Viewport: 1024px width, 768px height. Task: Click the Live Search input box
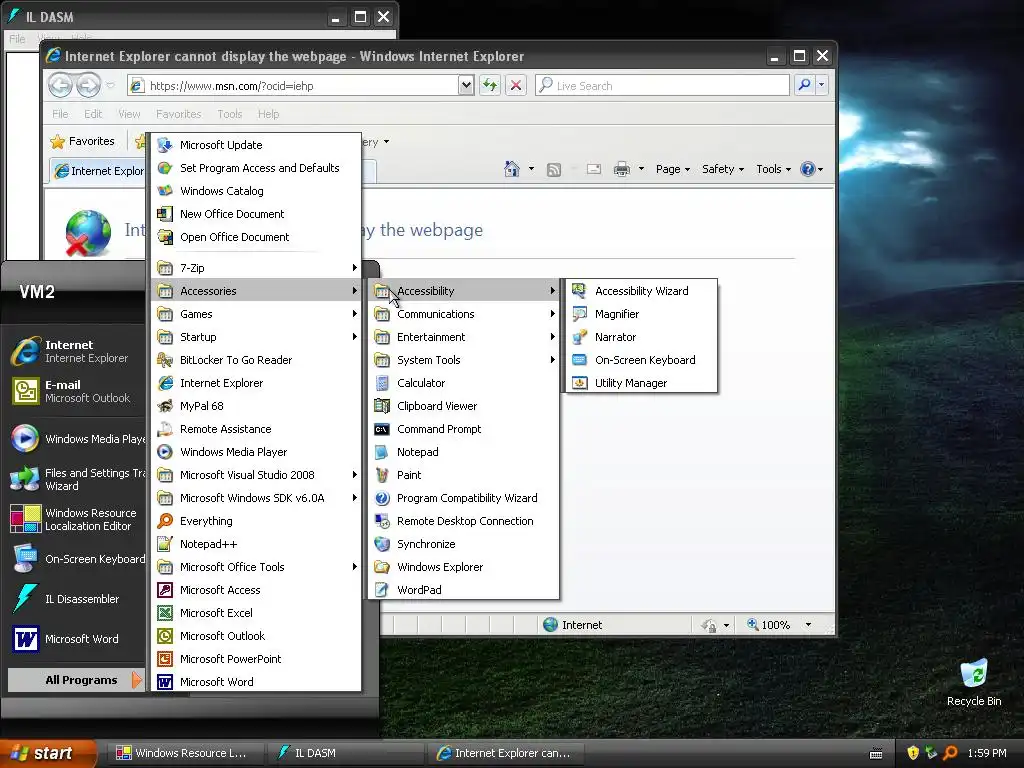click(x=662, y=86)
